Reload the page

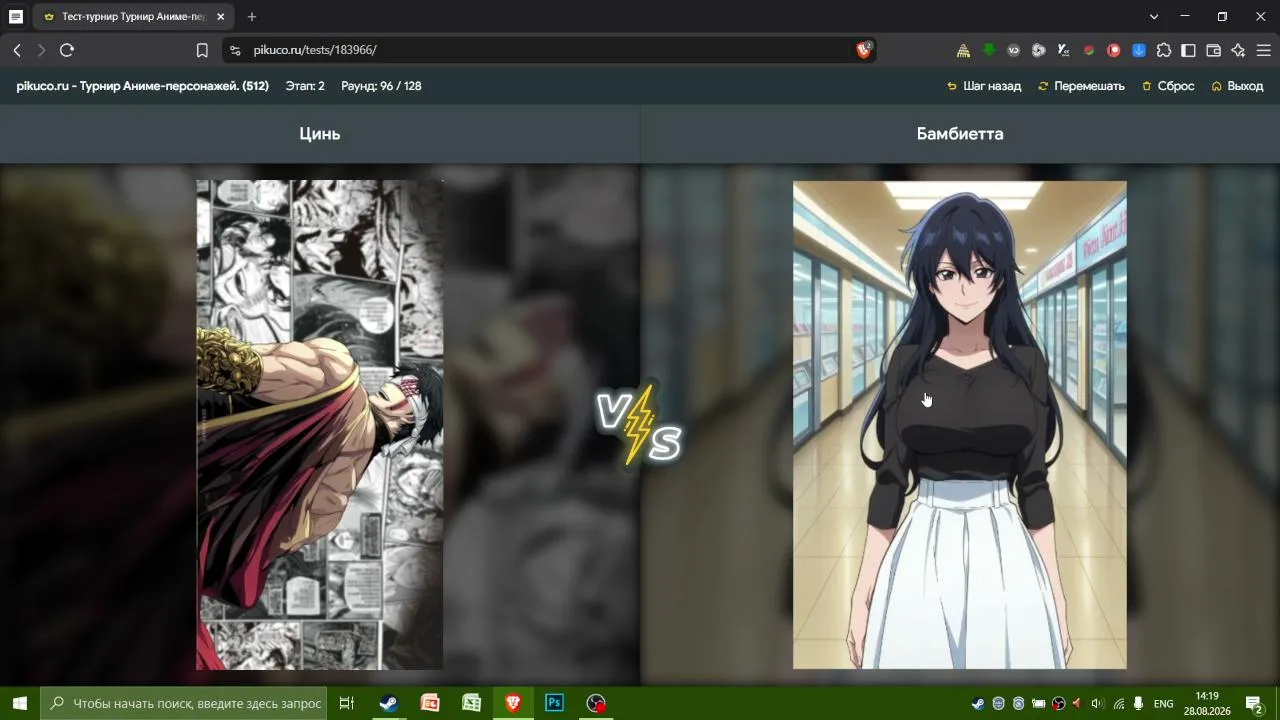pyautogui.click(x=67, y=50)
